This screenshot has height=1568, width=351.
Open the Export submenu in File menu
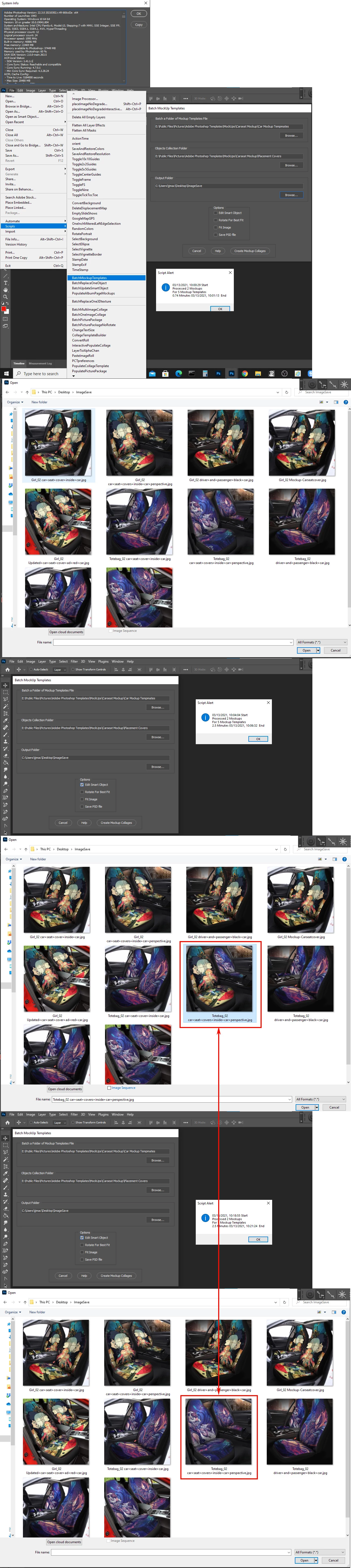34,169
